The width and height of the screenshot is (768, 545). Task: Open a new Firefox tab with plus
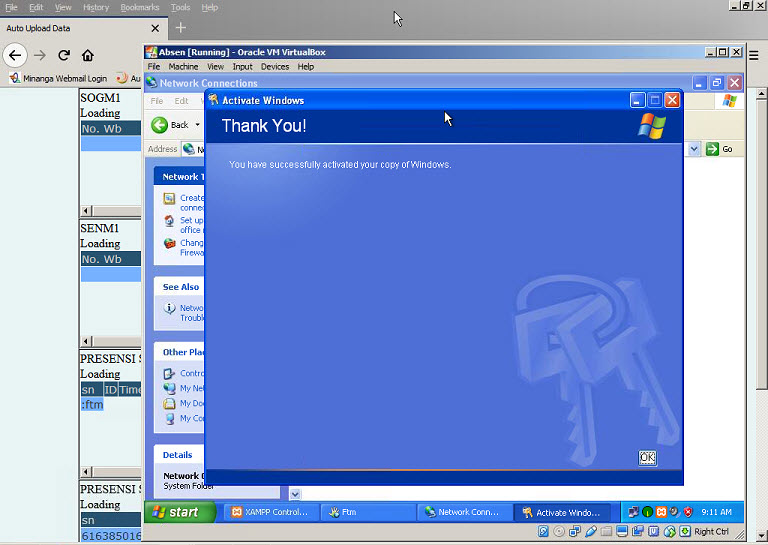click(181, 28)
